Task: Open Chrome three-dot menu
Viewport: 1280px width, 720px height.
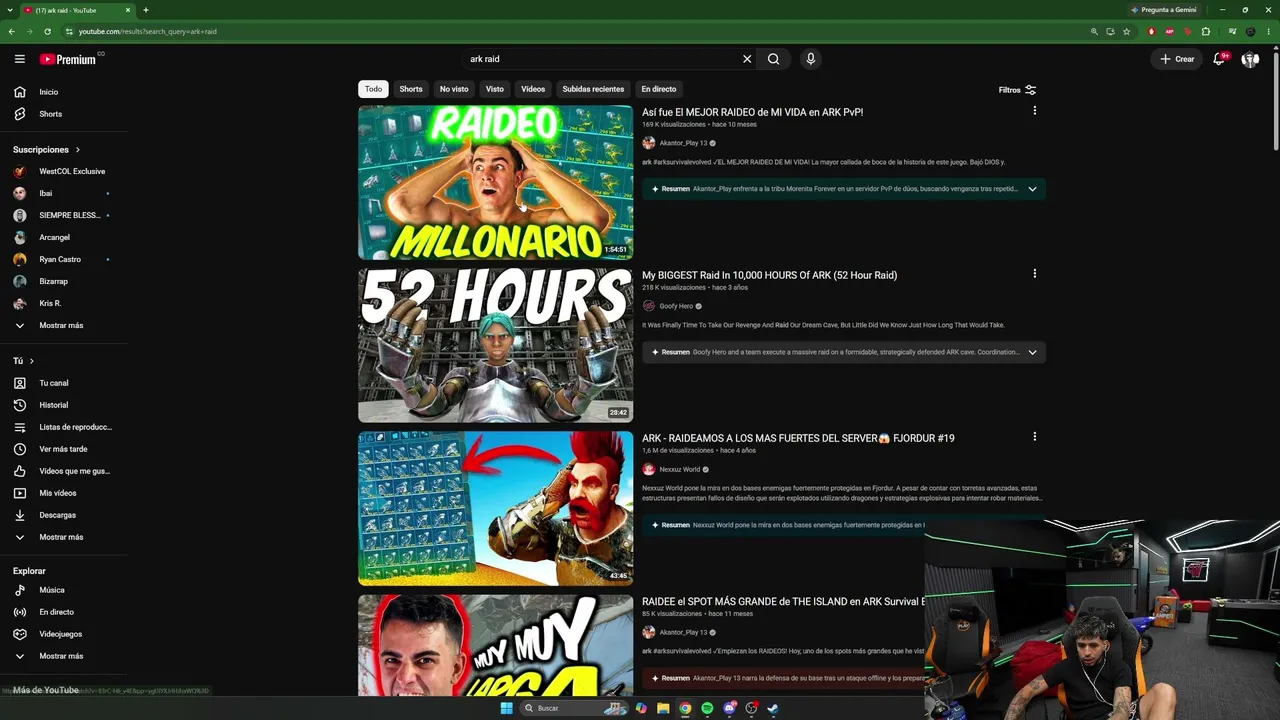Action: pos(1268,31)
